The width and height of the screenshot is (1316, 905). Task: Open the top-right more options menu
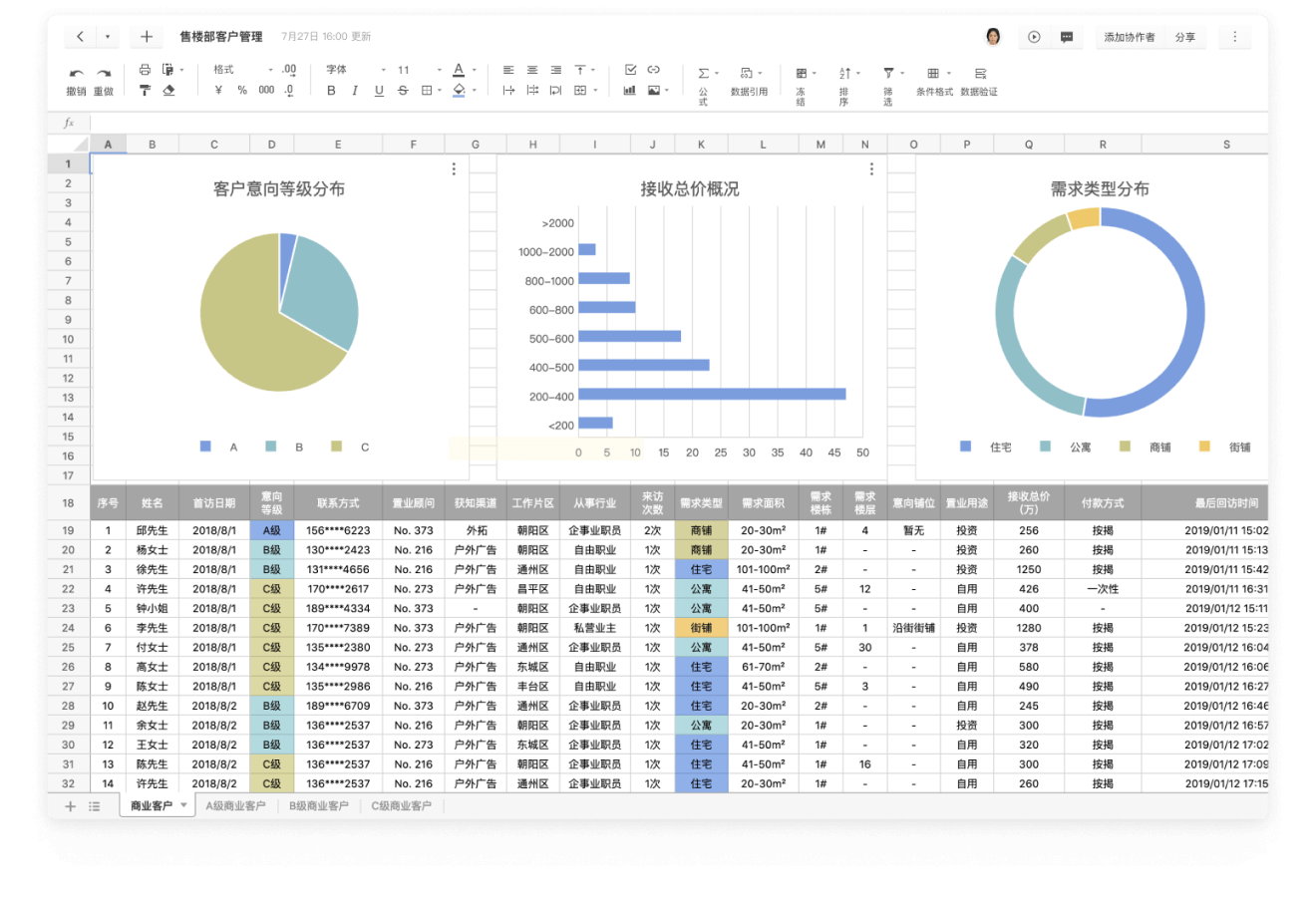[1234, 37]
